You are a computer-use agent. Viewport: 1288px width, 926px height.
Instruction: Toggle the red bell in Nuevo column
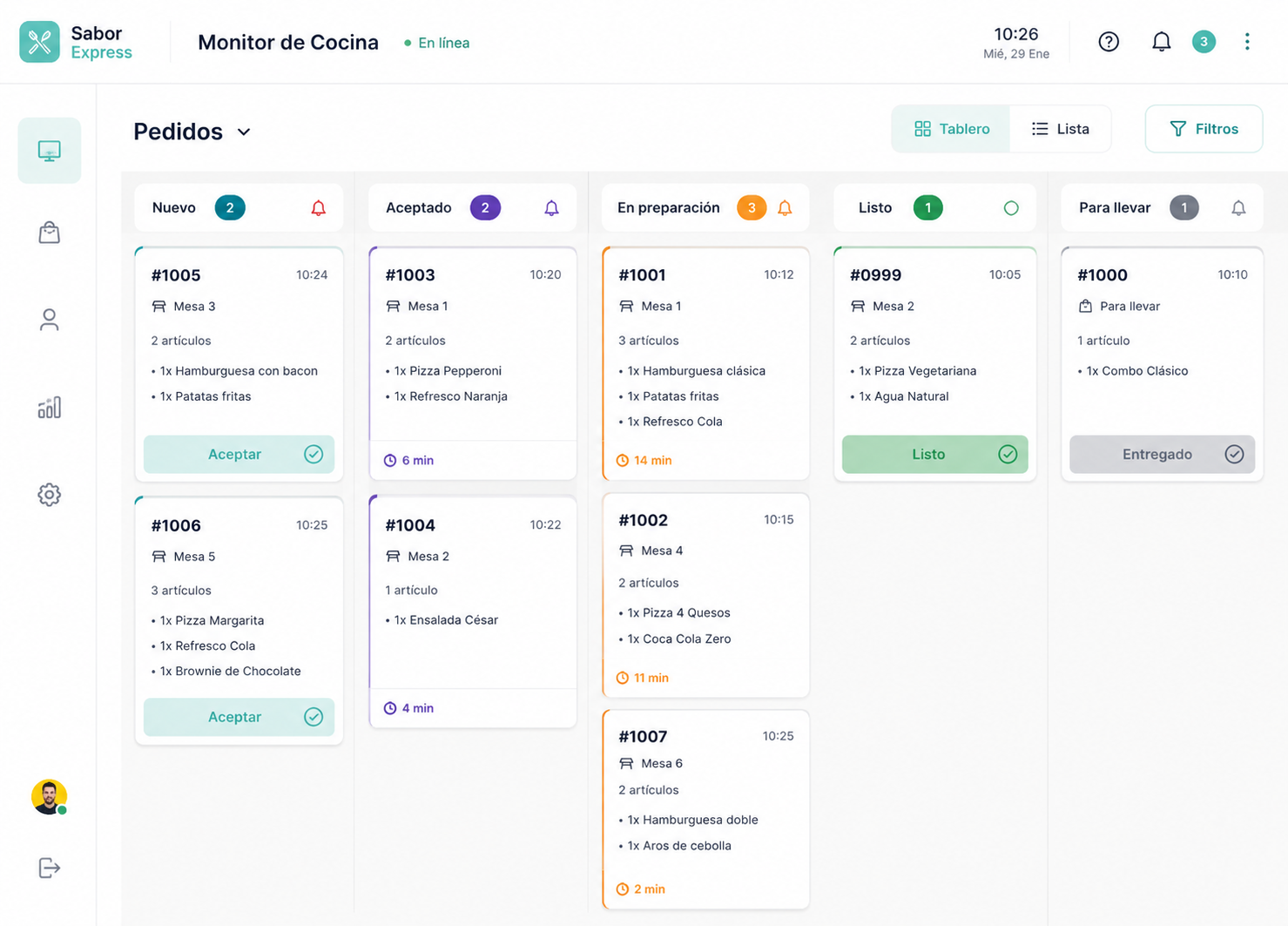click(319, 208)
